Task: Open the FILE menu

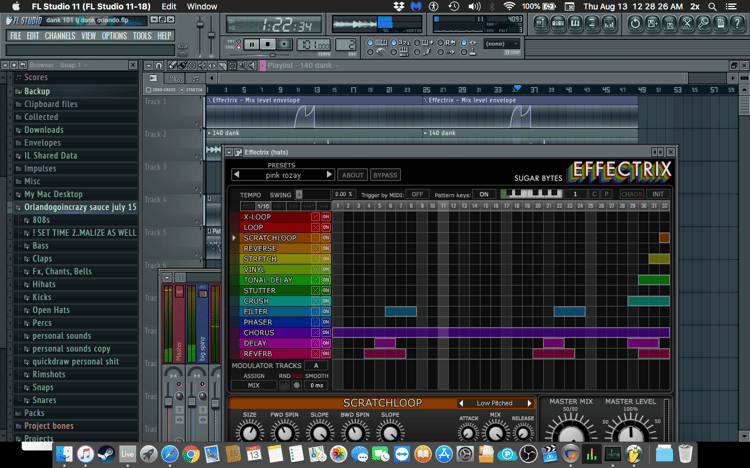Action: pyautogui.click(x=16, y=36)
